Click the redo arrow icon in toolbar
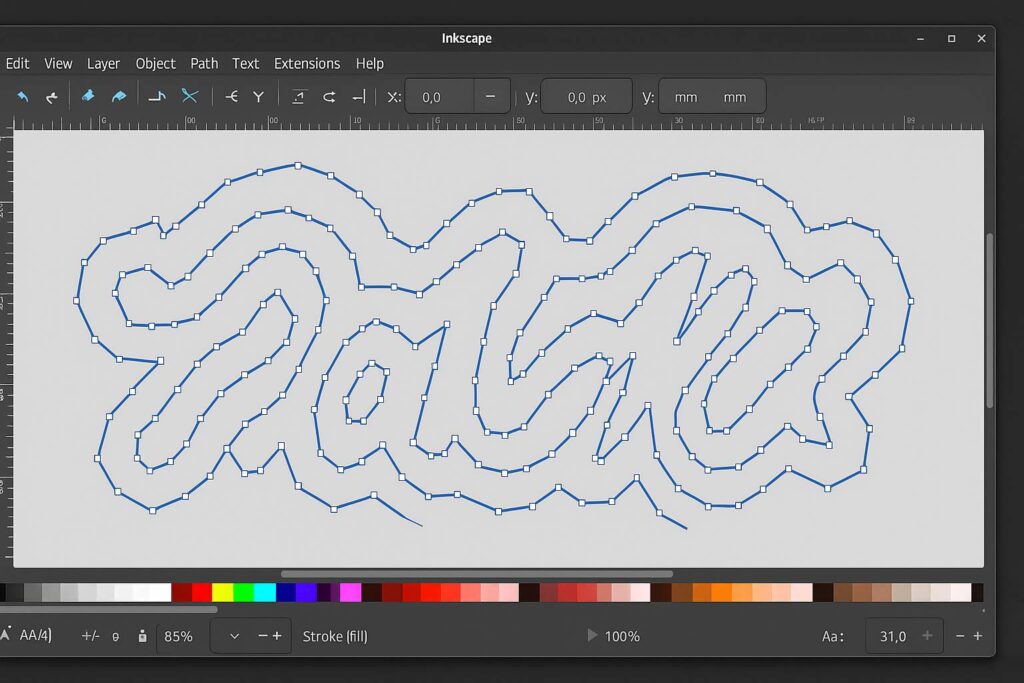This screenshot has width=1024, height=683. 51,97
